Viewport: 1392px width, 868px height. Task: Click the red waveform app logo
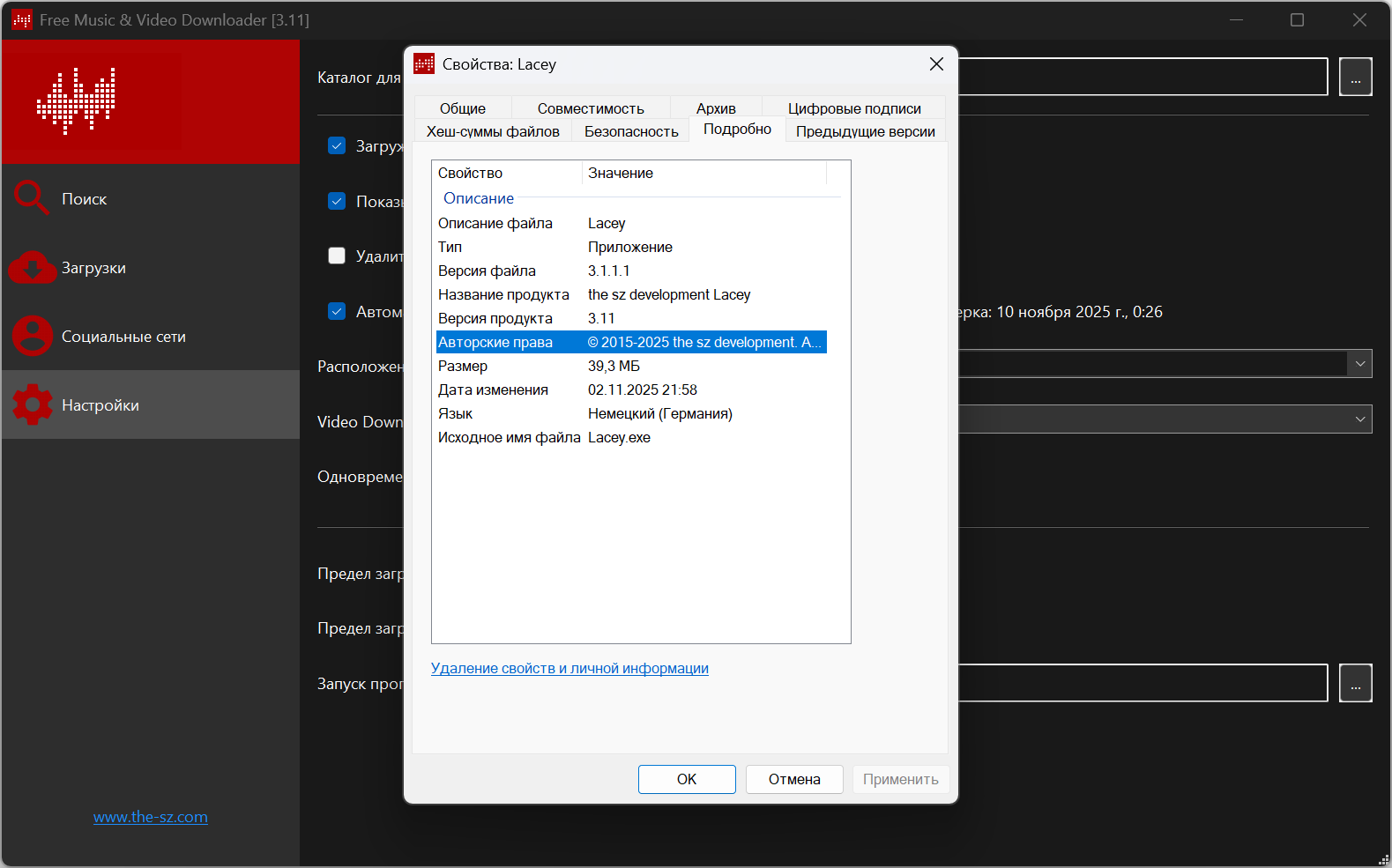click(x=77, y=100)
